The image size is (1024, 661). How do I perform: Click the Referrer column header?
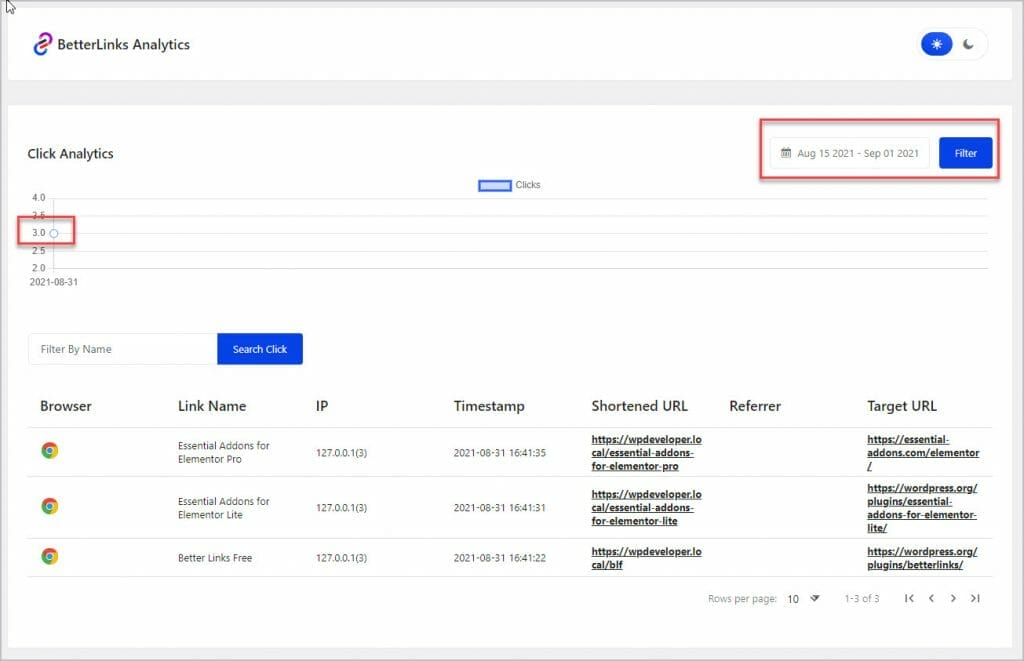(x=755, y=406)
